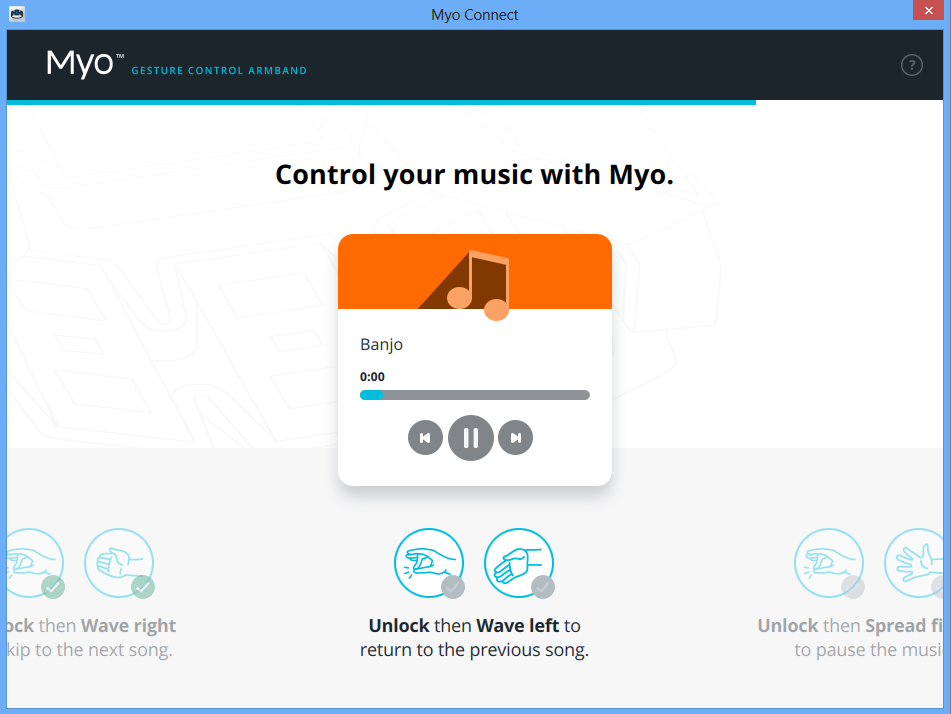Image resolution: width=951 pixels, height=714 pixels.
Task: Click the song playback progress bar
Action: click(475, 395)
